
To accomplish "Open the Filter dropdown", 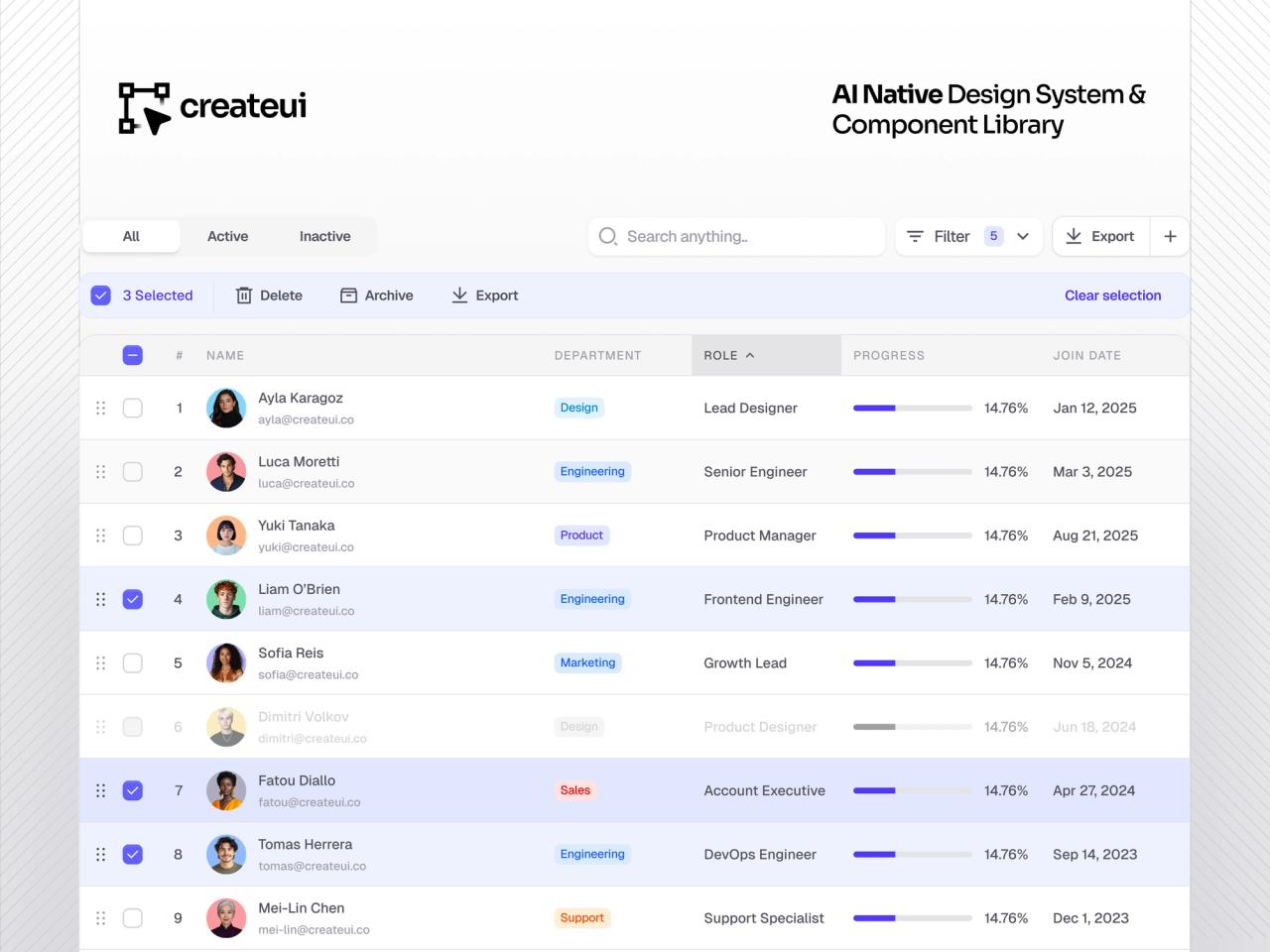I will [x=968, y=236].
